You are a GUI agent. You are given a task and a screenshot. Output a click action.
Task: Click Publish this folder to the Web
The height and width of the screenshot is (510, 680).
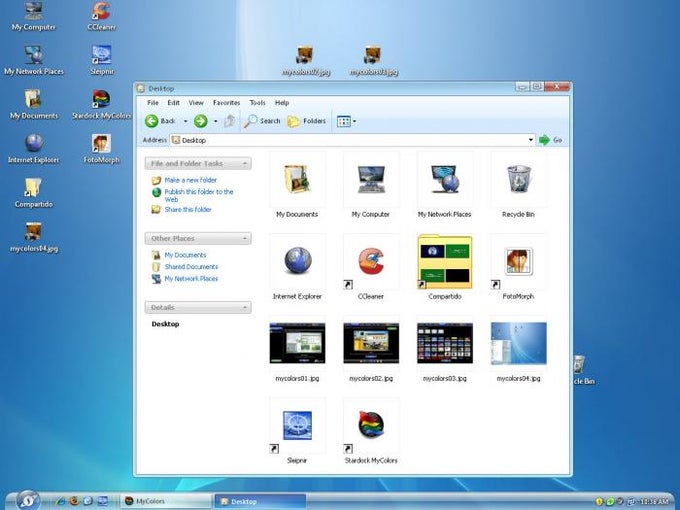click(x=199, y=196)
